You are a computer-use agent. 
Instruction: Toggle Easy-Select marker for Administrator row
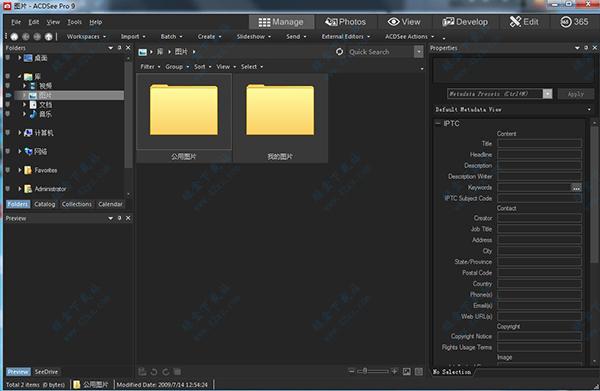click(8, 189)
